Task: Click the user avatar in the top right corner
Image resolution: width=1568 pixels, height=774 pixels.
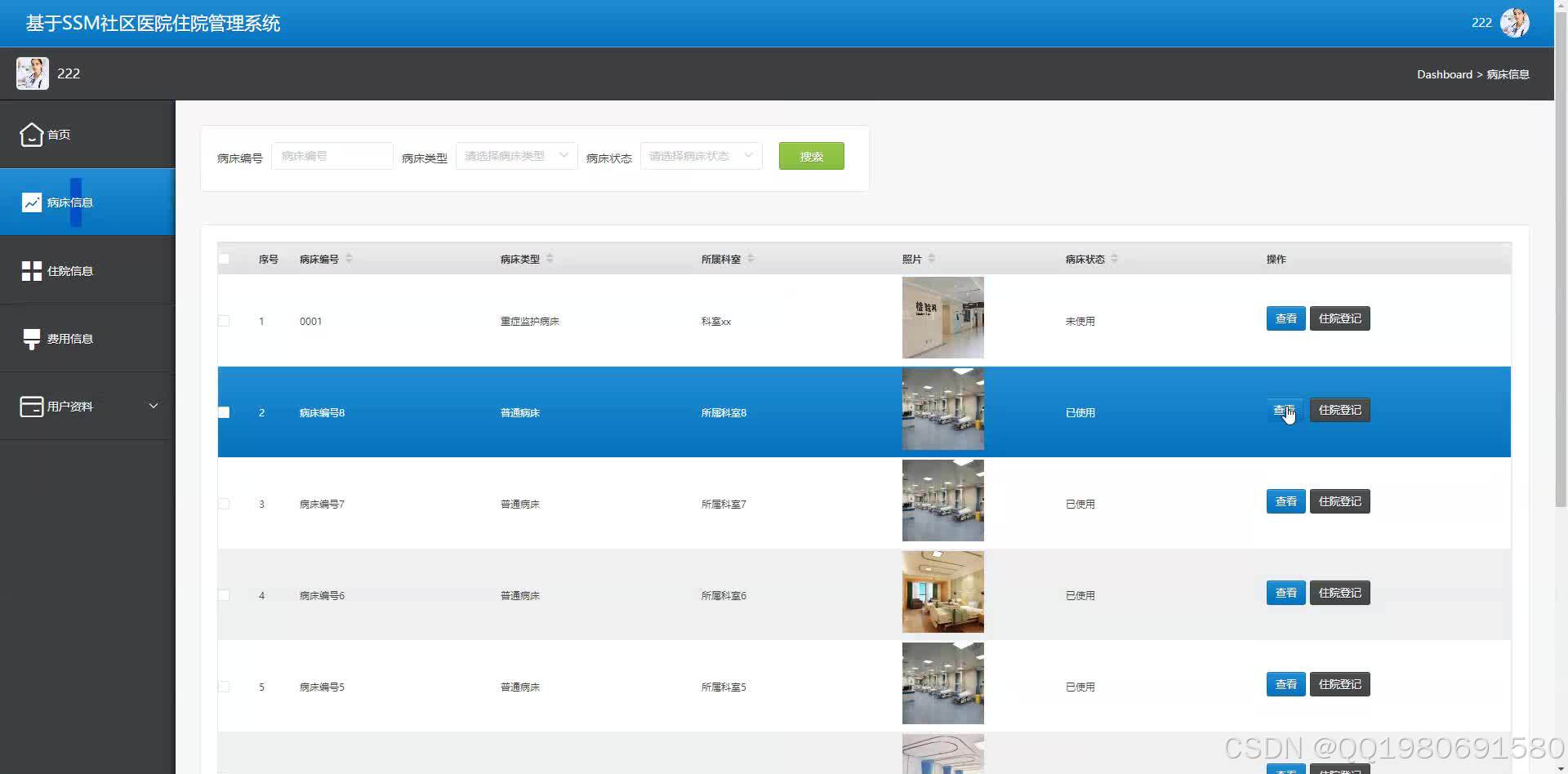Action: [x=1515, y=23]
